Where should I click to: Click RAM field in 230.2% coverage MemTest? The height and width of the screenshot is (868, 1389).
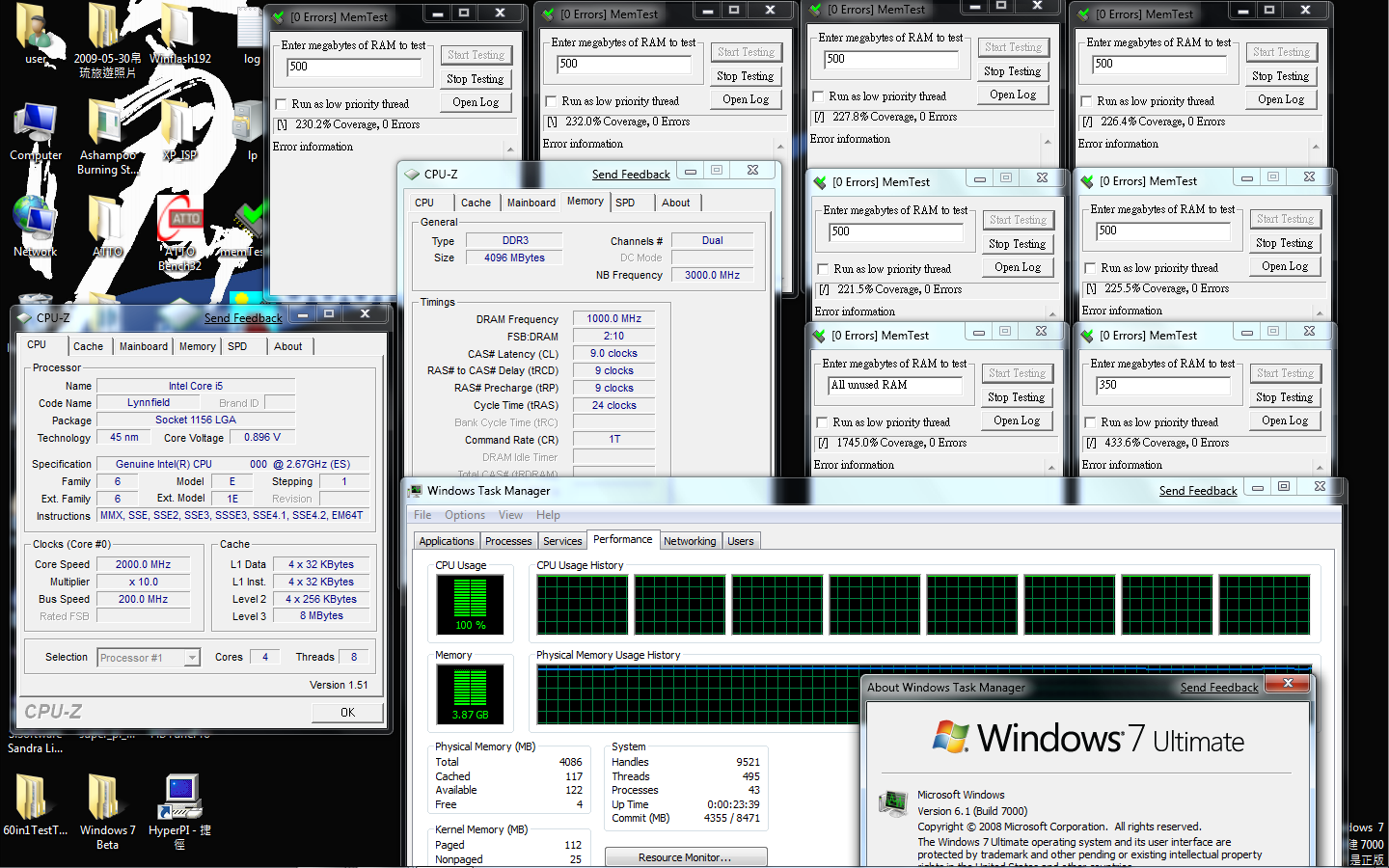[353, 68]
